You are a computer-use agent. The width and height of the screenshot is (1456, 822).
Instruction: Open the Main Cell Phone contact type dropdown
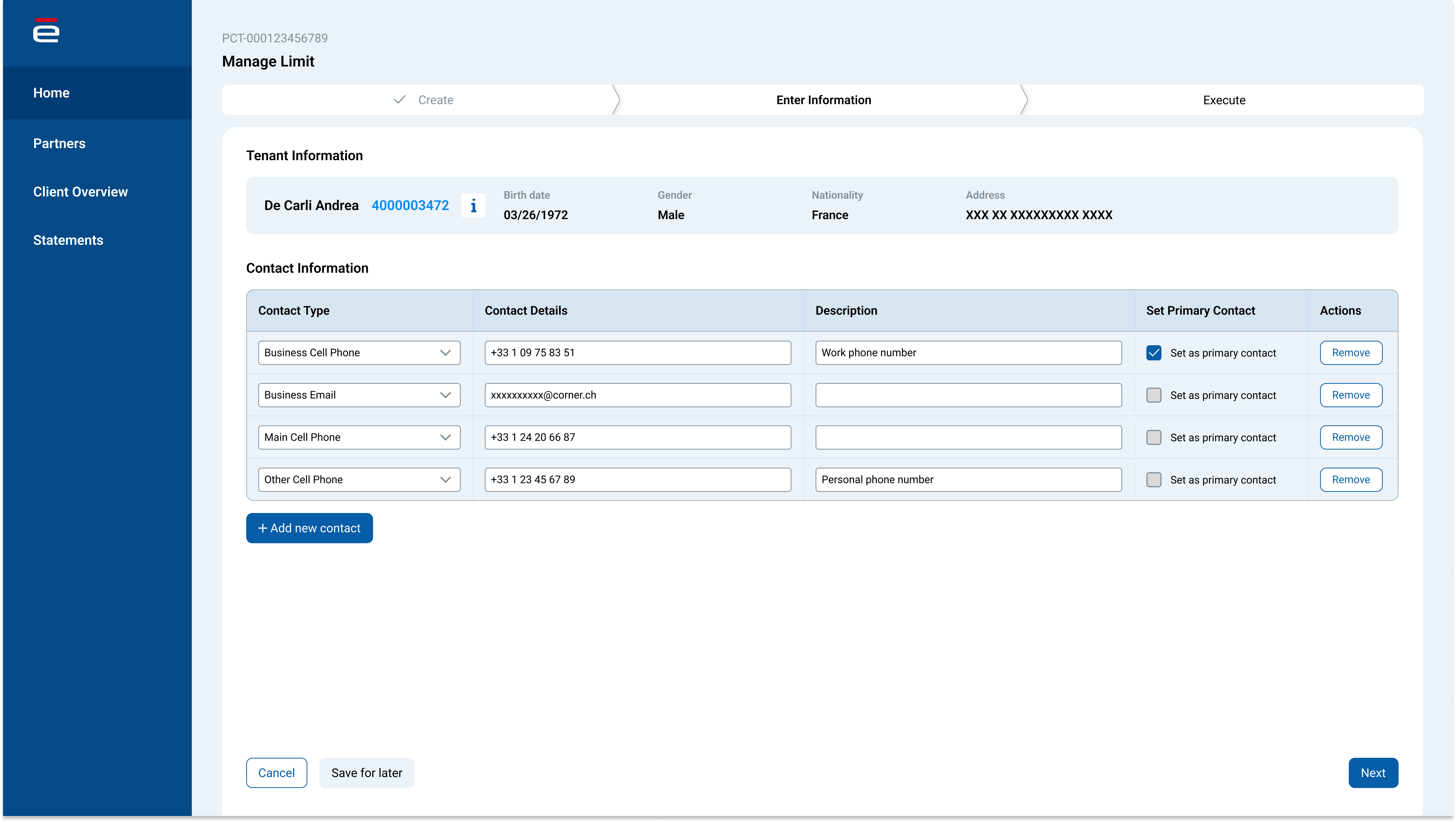pos(359,438)
